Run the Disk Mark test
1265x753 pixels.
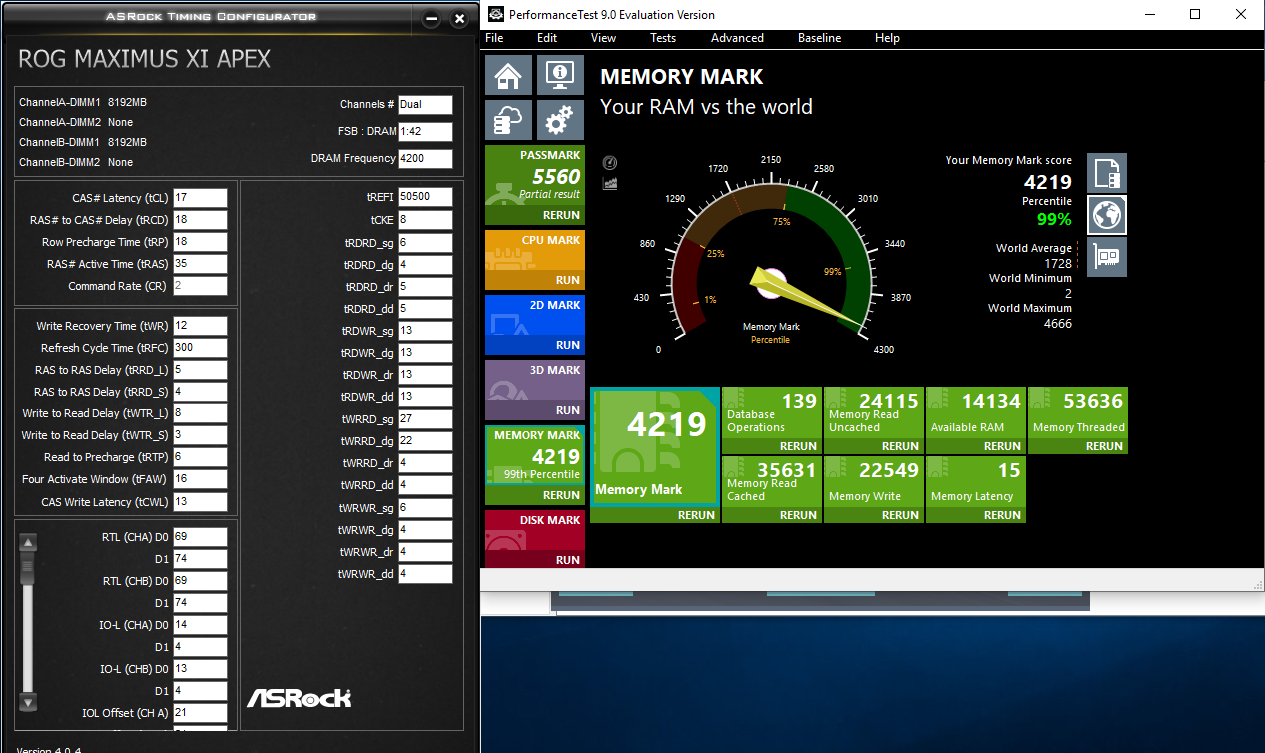pyautogui.click(x=567, y=560)
